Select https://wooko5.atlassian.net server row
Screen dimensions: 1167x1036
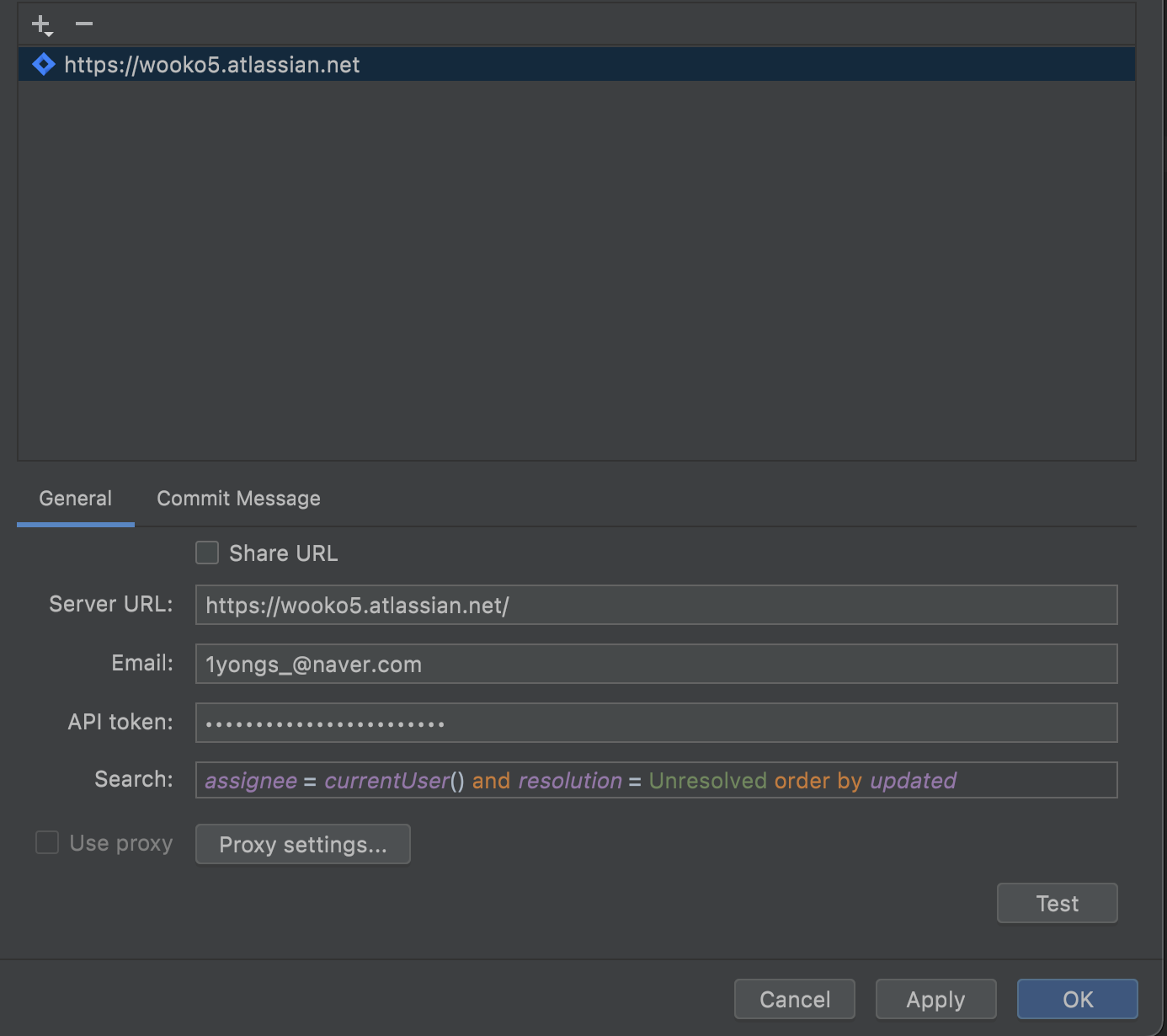click(577, 65)
